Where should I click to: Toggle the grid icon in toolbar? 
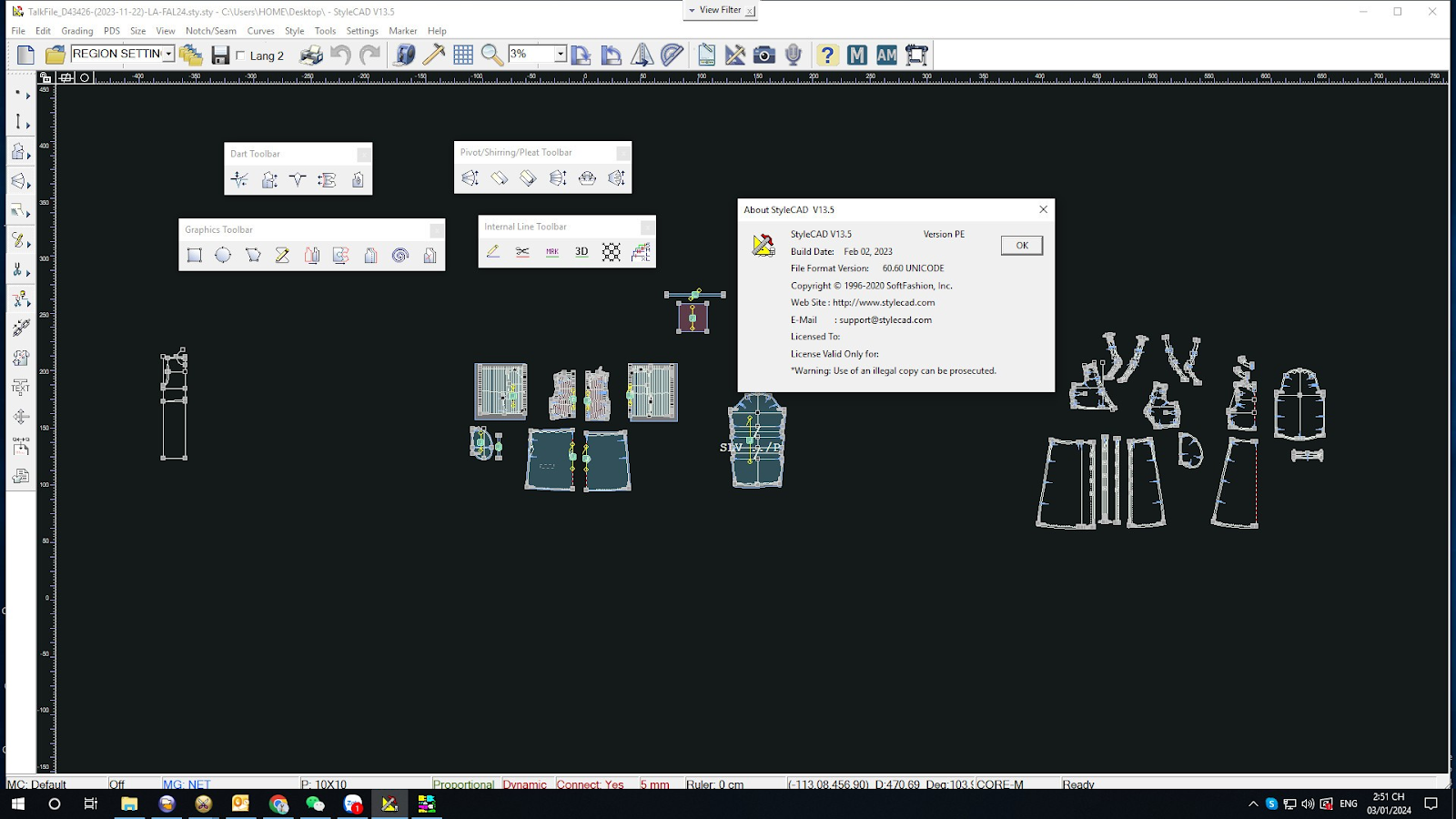[x=463, y=55]
